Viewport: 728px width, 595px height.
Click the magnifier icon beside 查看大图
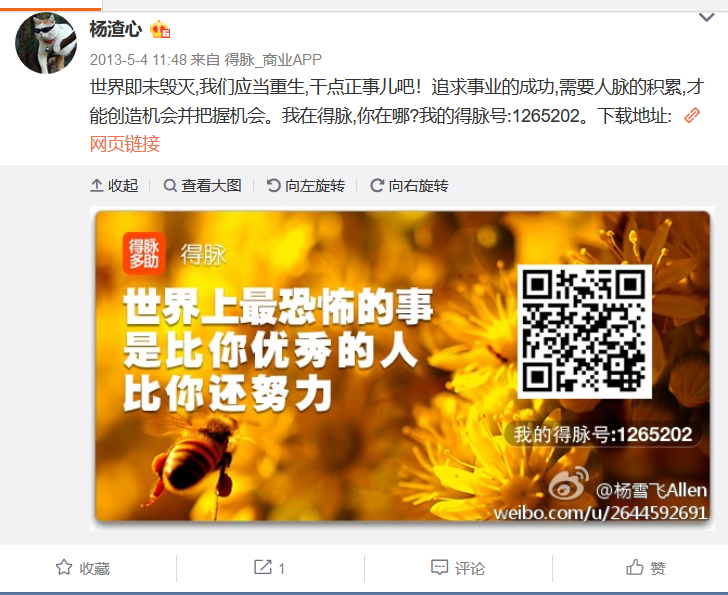point(170,186)
